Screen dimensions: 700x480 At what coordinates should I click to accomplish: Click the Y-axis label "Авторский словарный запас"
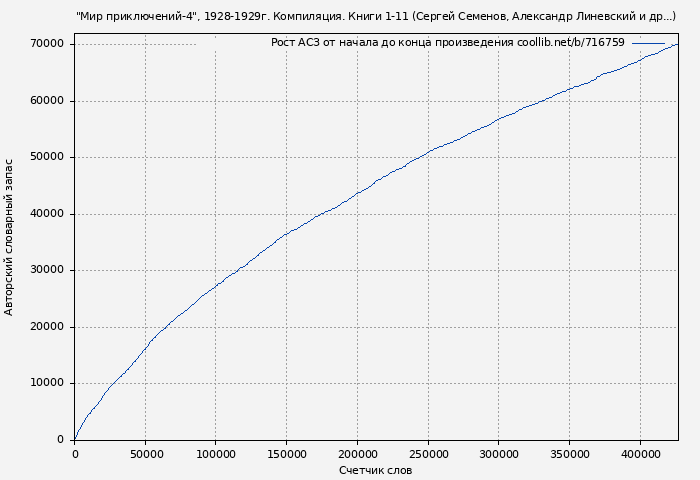tap(10, 237)
